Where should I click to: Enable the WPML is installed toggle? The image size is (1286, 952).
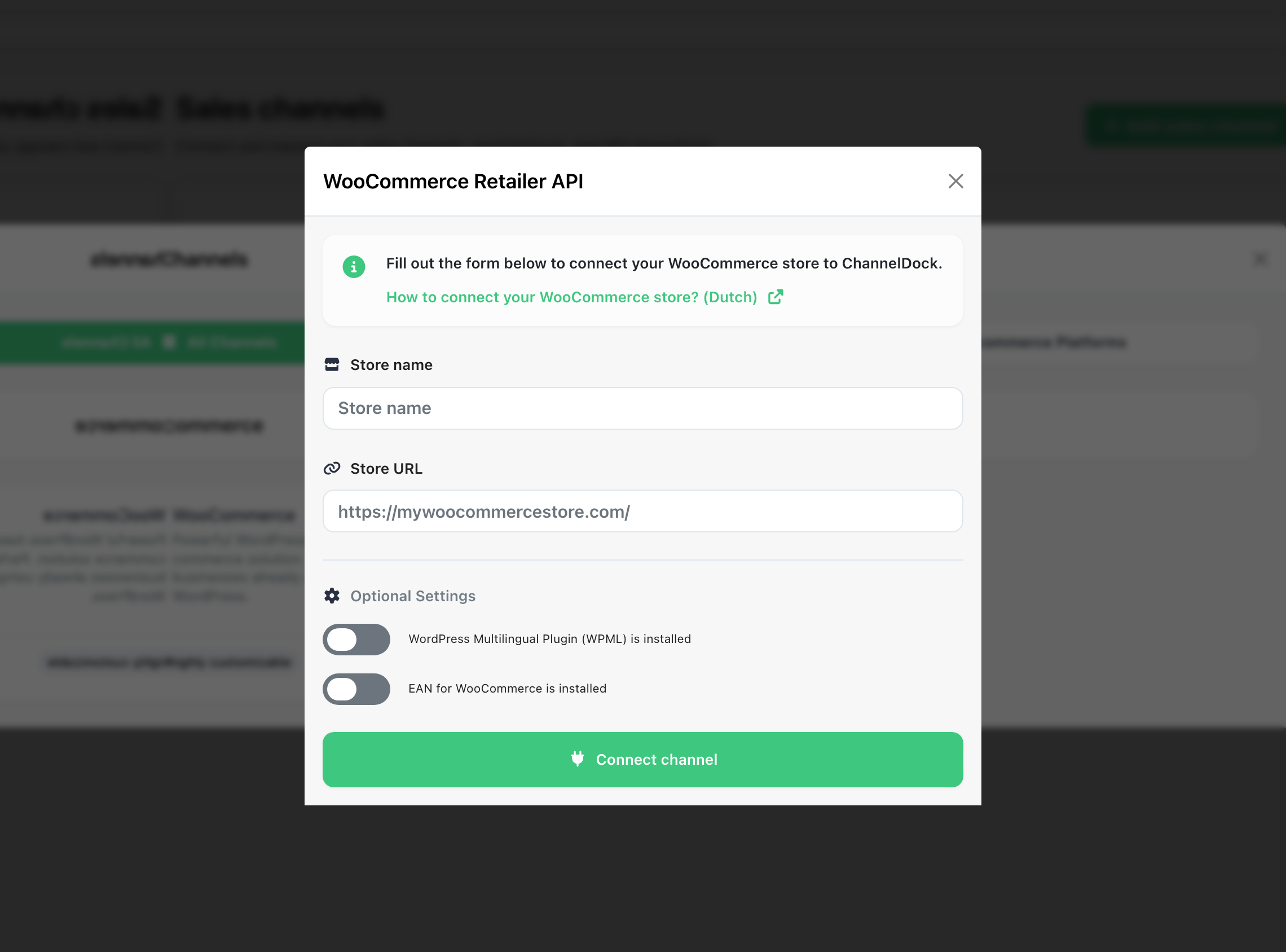click(x=356, y=639)
